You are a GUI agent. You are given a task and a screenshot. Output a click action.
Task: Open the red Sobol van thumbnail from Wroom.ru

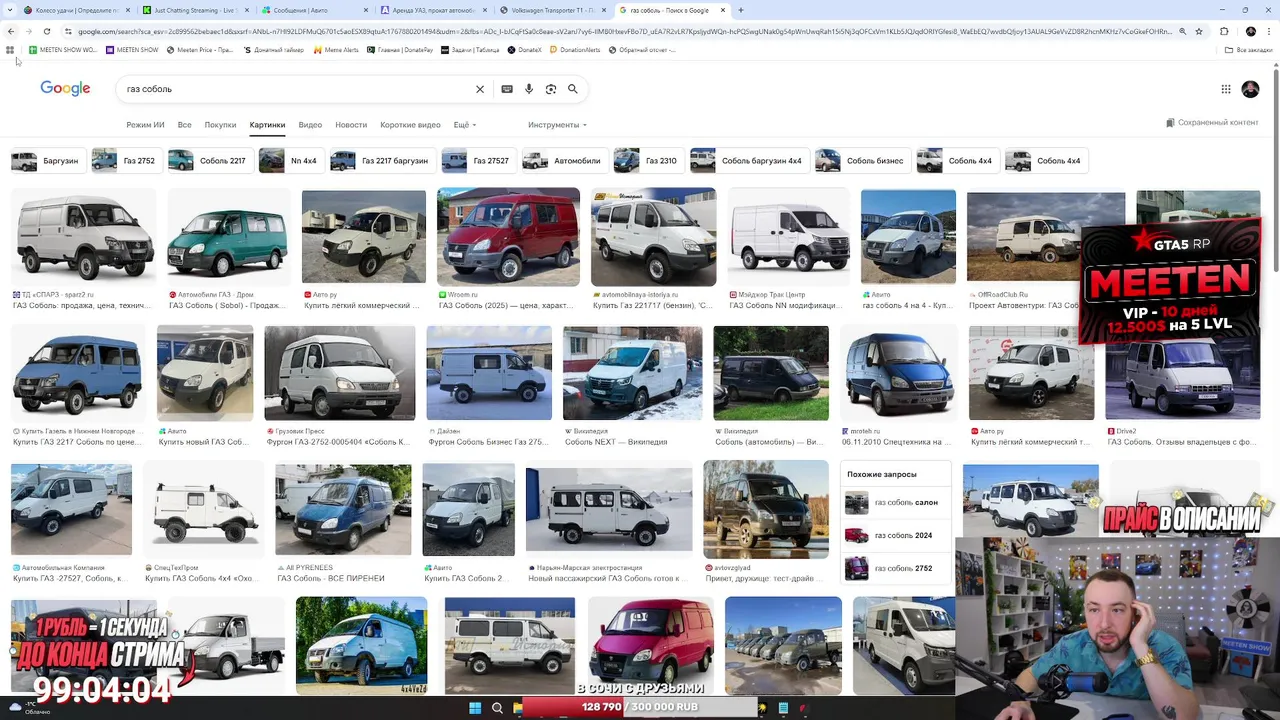point(508,237)
